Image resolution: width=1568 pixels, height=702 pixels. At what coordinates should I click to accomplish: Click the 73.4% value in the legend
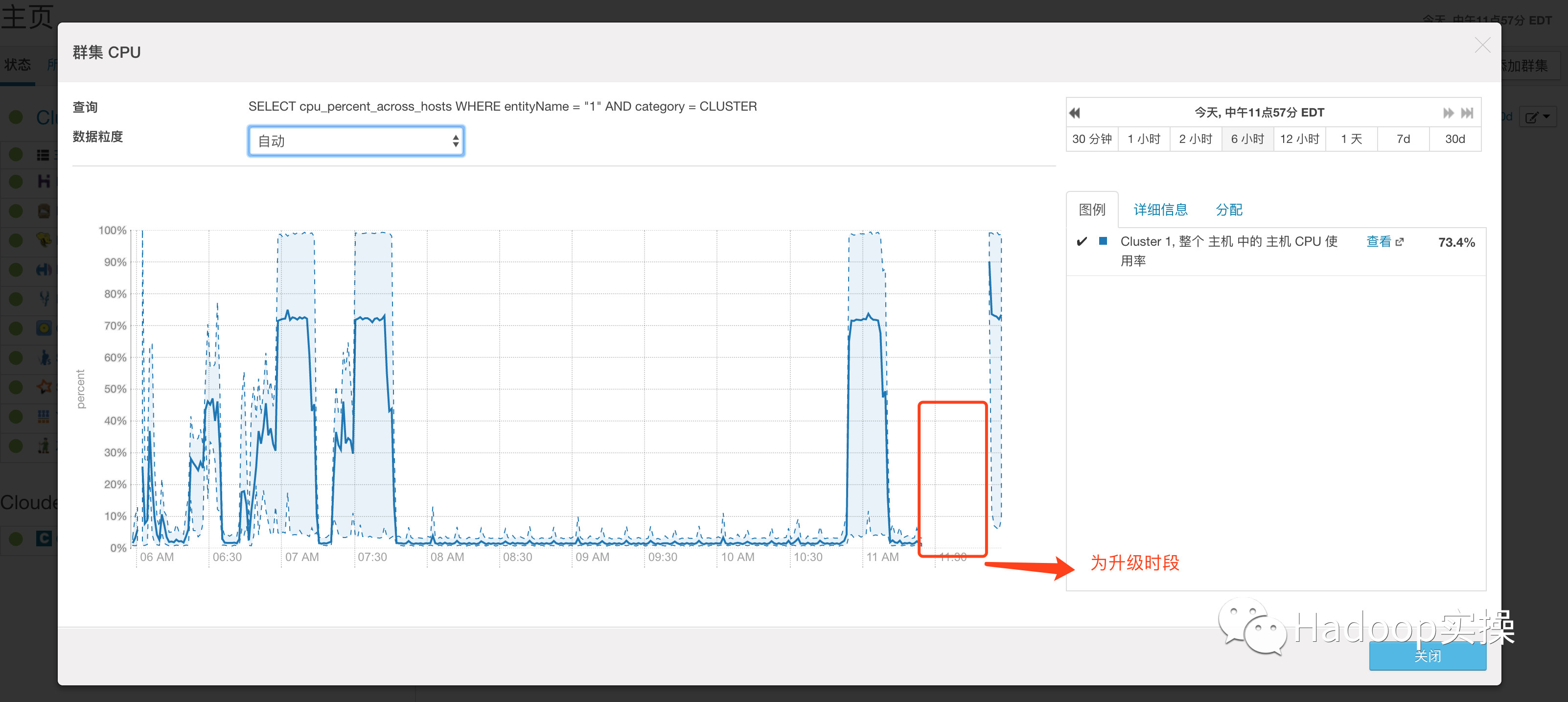click(x=1456, y=242)
